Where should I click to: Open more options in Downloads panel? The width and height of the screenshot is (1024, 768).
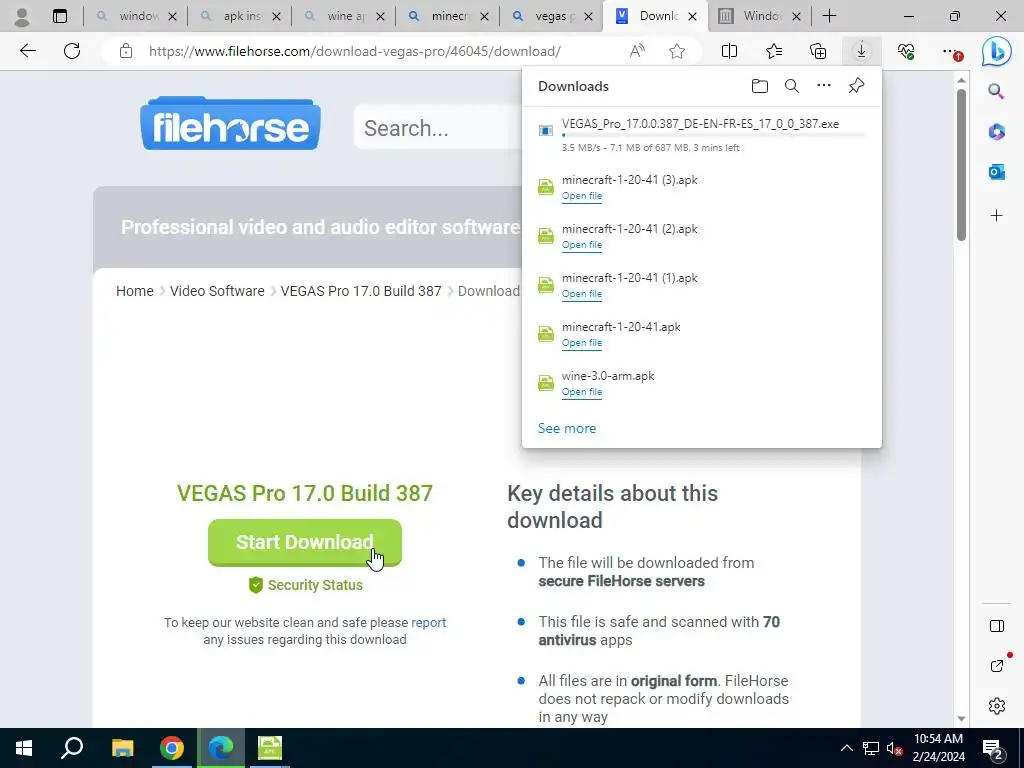824,86
